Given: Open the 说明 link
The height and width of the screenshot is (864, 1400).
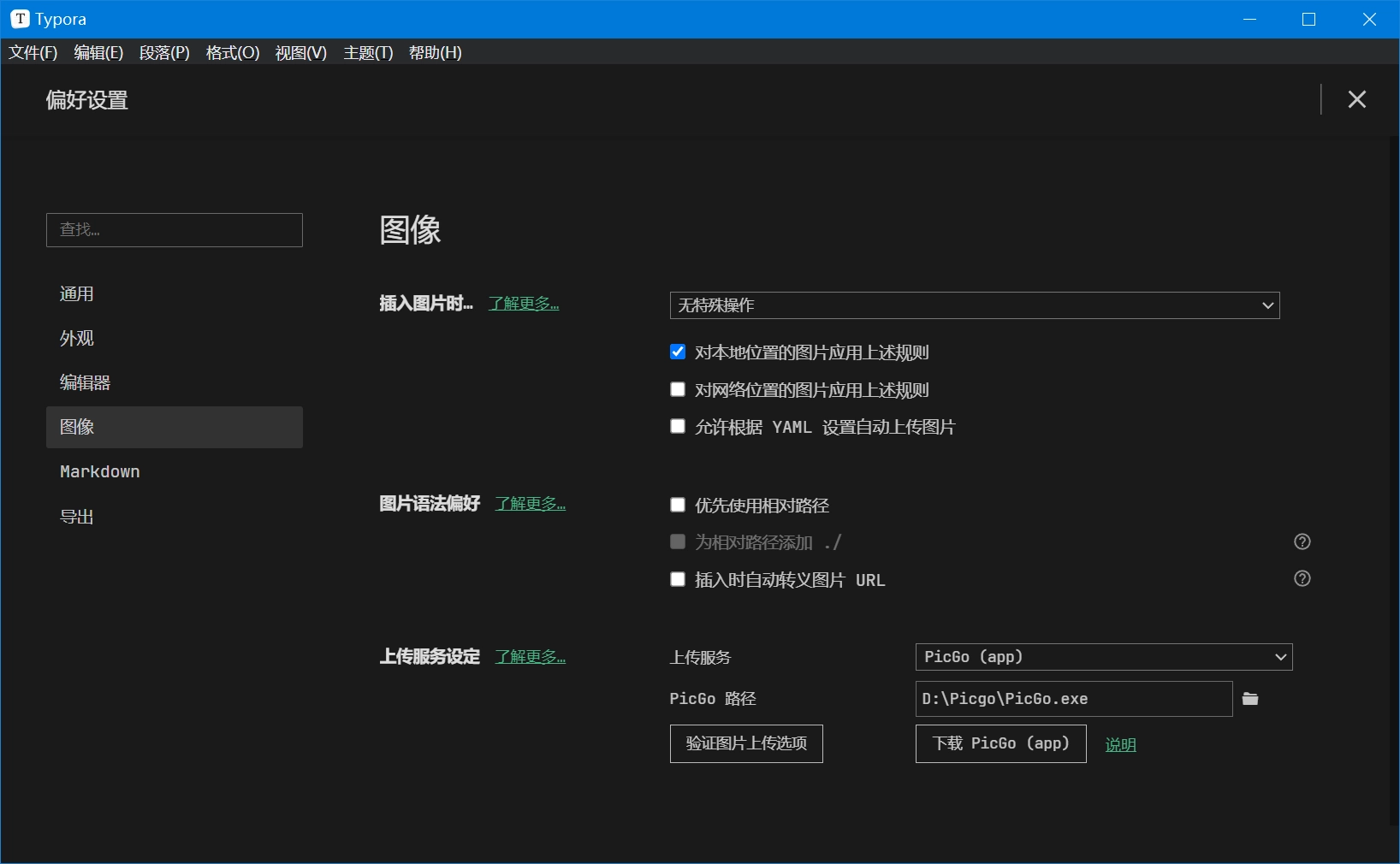Looking at the screenshot, I should coord(1121,745).
